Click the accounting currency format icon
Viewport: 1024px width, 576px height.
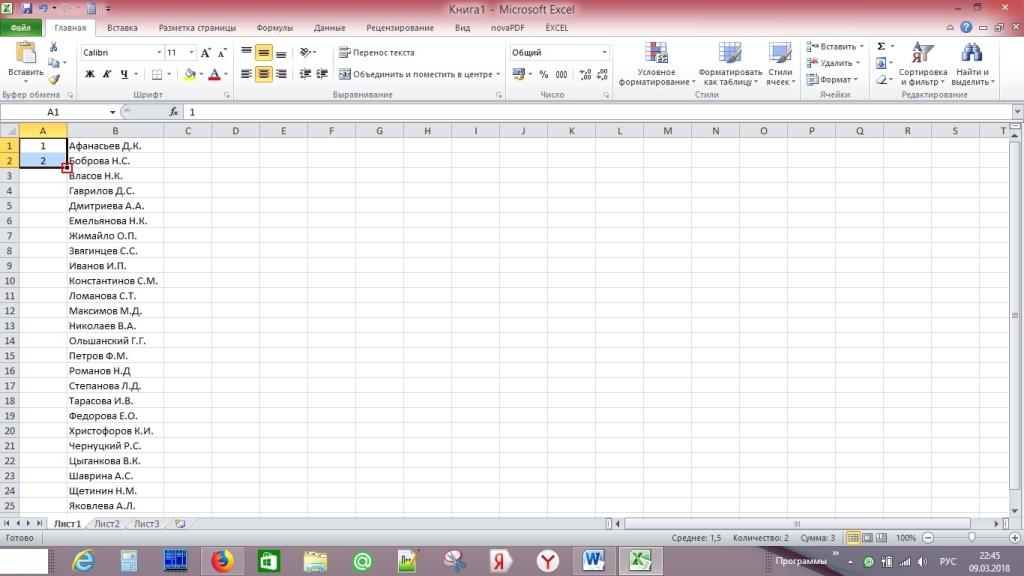pos(519,74)
